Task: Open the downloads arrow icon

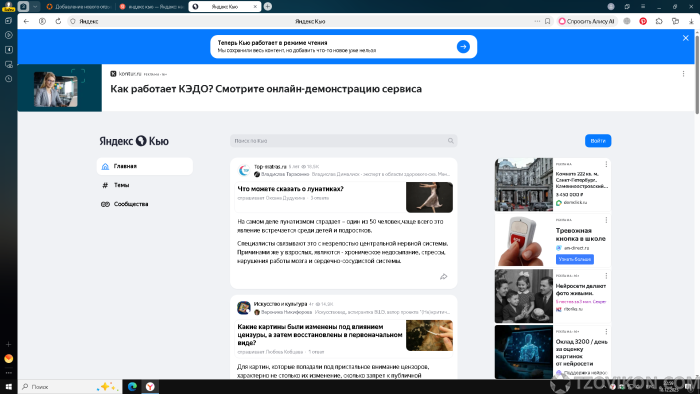Action: pyautogui.click(x=691, y=21)
